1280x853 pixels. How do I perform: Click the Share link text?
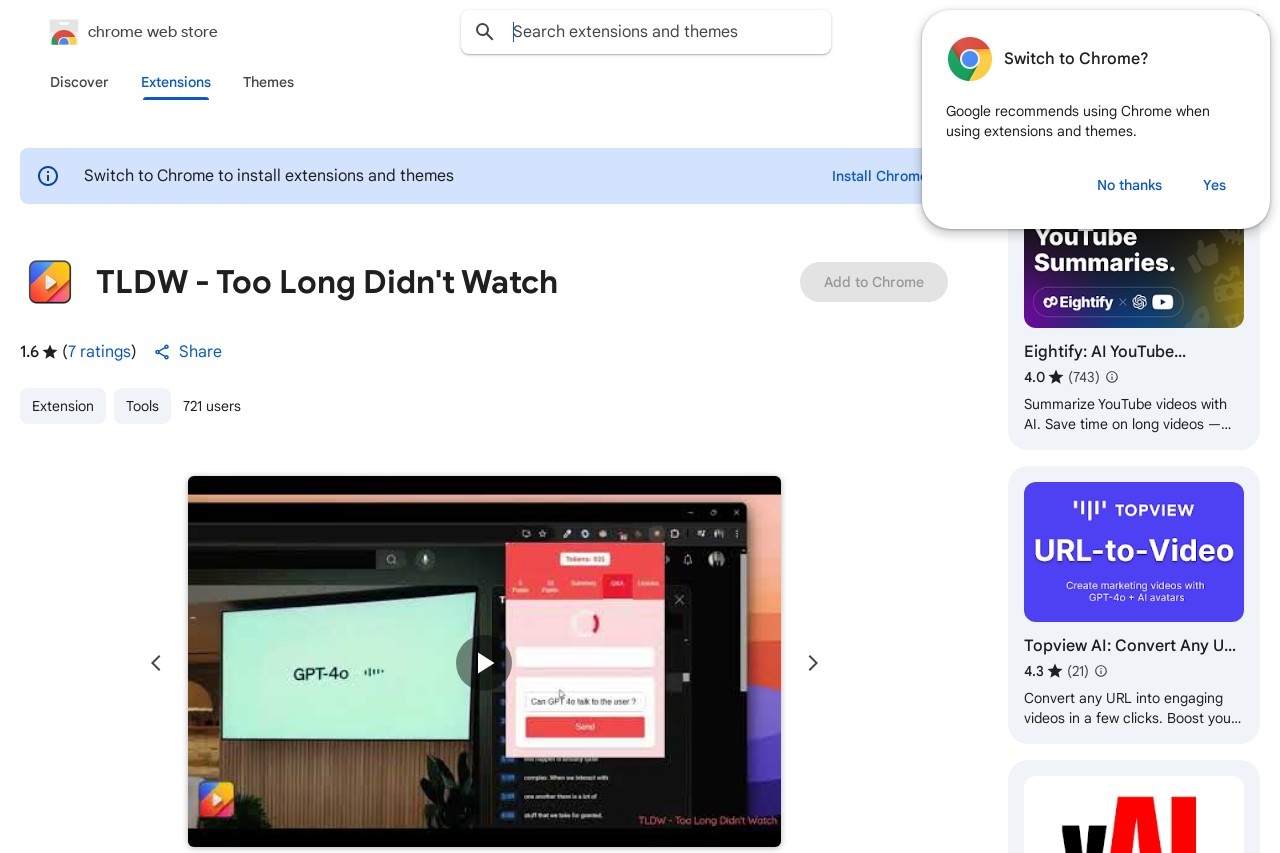point(200,352)
